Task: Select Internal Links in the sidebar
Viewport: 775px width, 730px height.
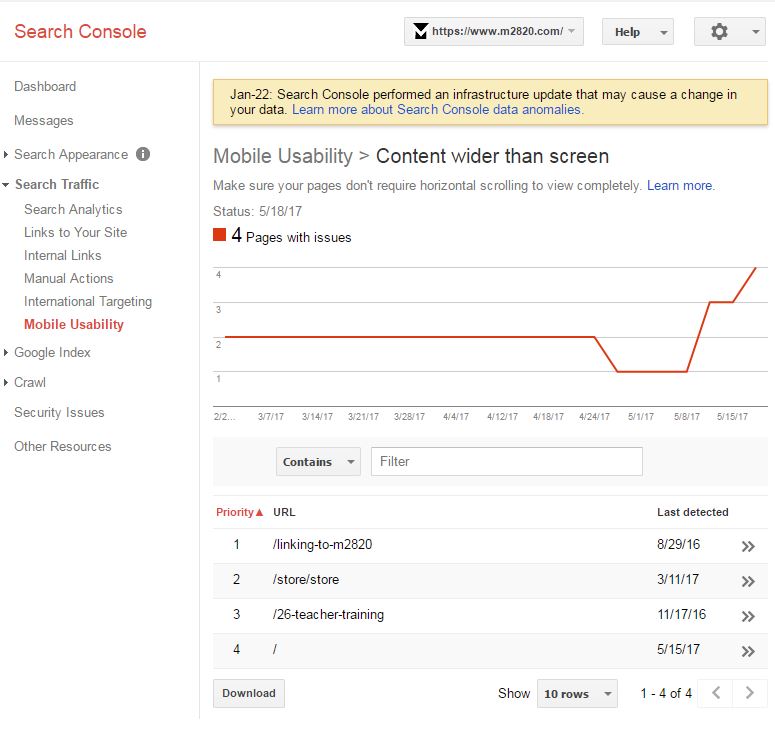Action: click(x=63, y=255)
